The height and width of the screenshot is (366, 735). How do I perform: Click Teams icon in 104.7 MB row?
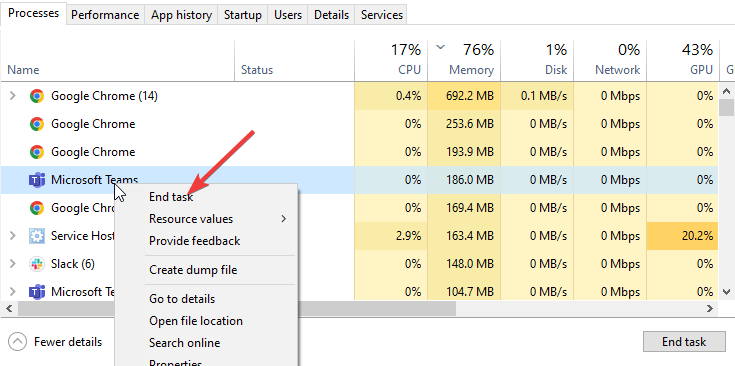click(37, 292)
